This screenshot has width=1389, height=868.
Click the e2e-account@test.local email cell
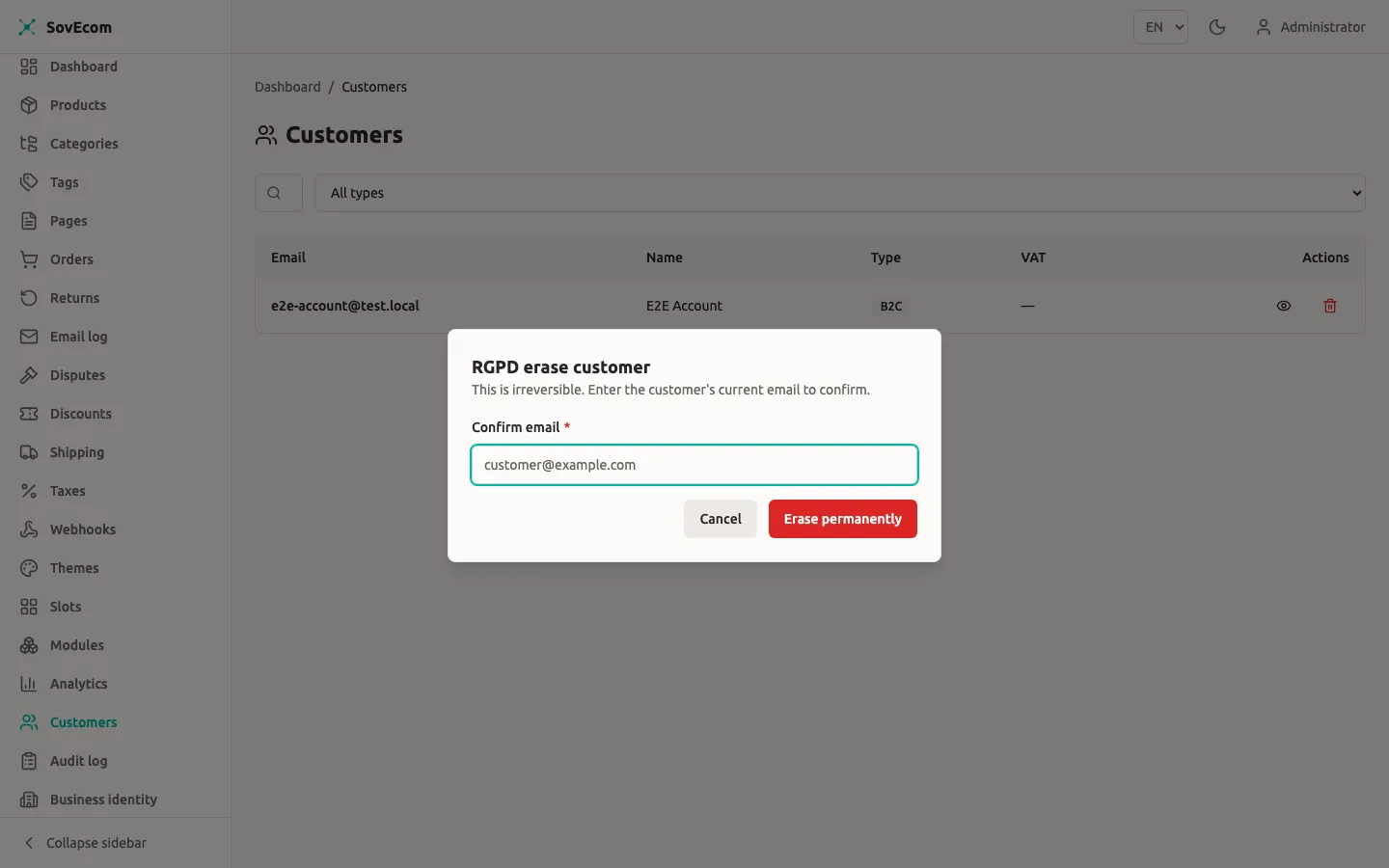(345, 306)
